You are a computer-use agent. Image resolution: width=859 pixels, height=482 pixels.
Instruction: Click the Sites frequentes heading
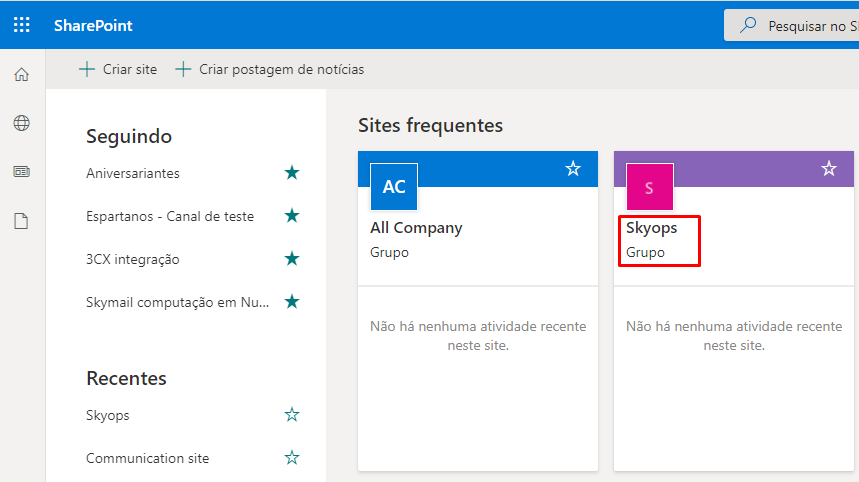pyautogui.click(x=431, y=125)
